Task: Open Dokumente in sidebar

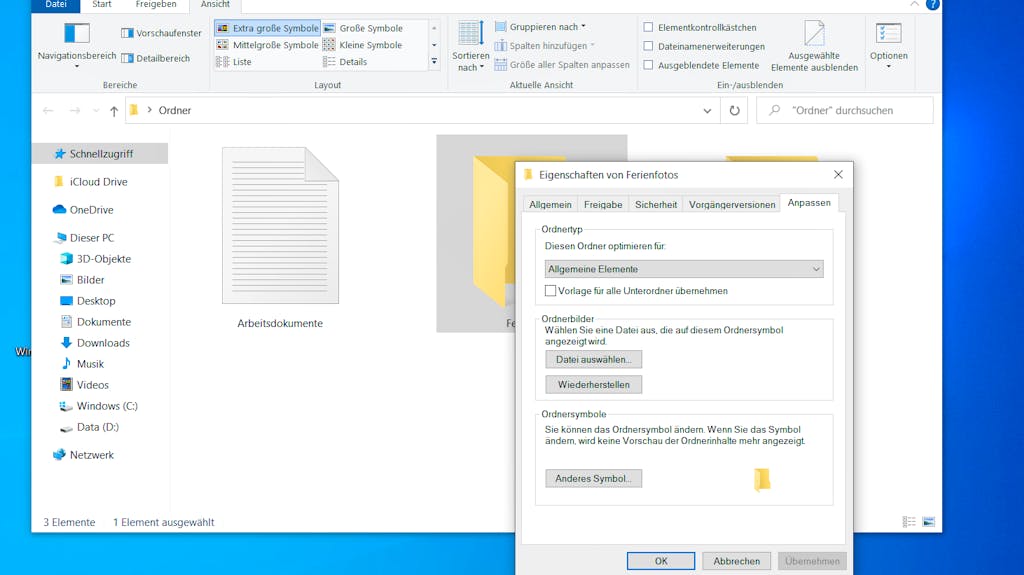Action: [x=95, y=321]
